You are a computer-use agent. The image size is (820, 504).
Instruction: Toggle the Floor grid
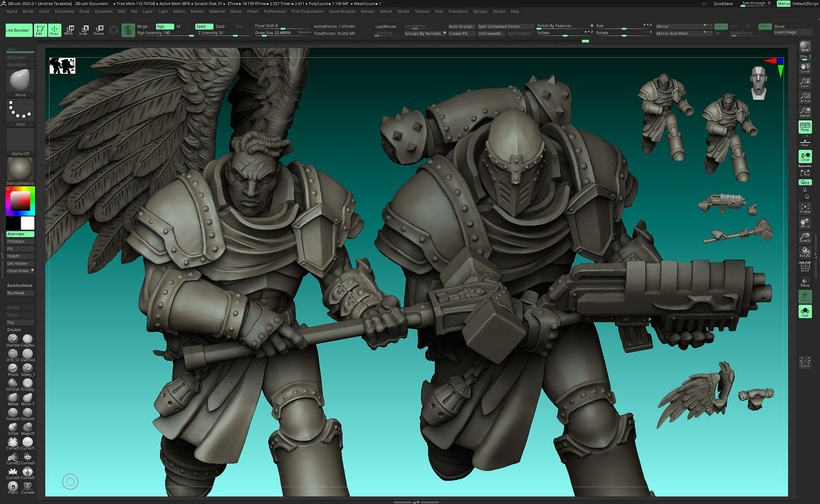point(805,142)
